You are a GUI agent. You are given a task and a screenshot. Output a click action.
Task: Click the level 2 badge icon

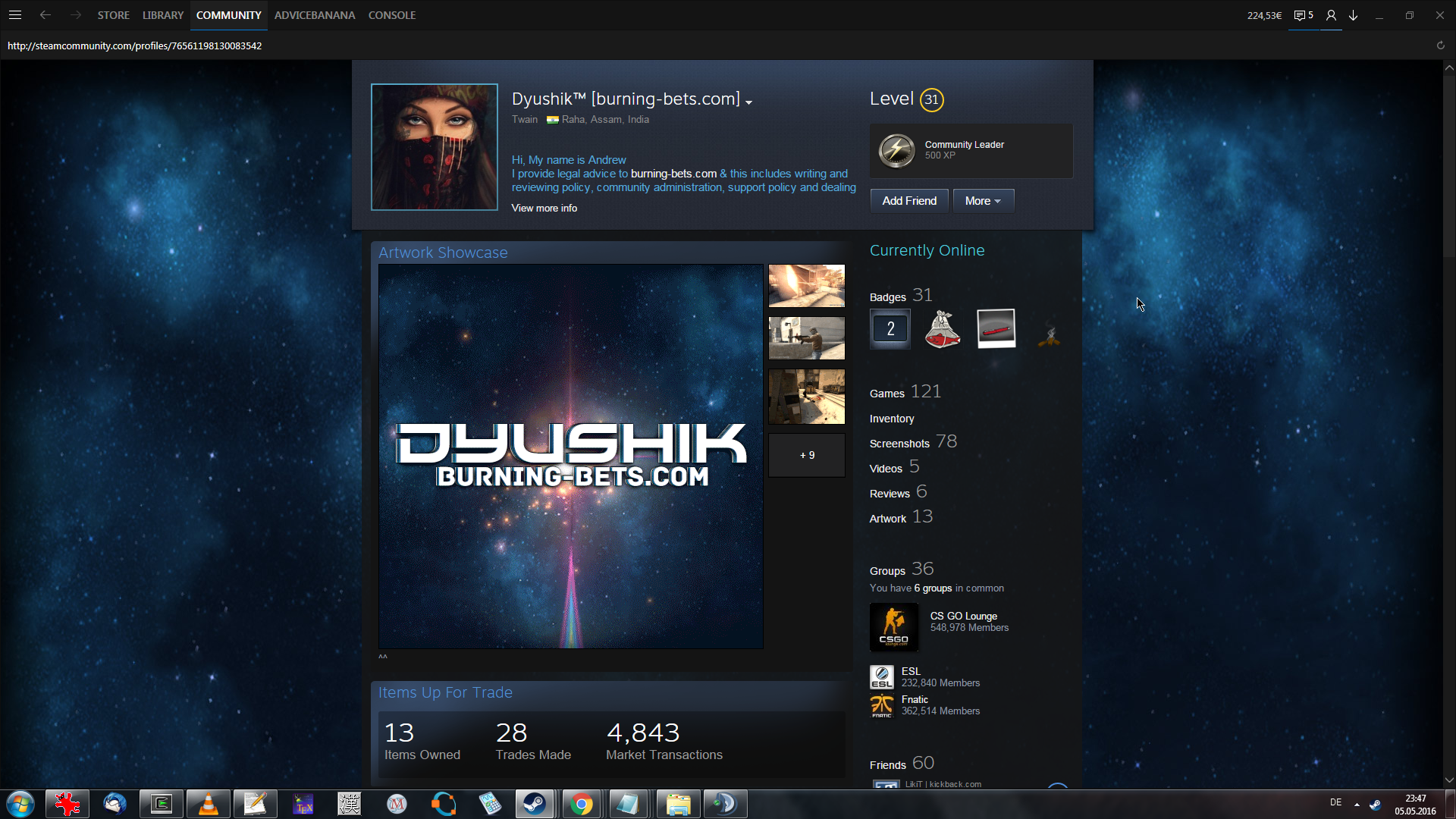890,328
